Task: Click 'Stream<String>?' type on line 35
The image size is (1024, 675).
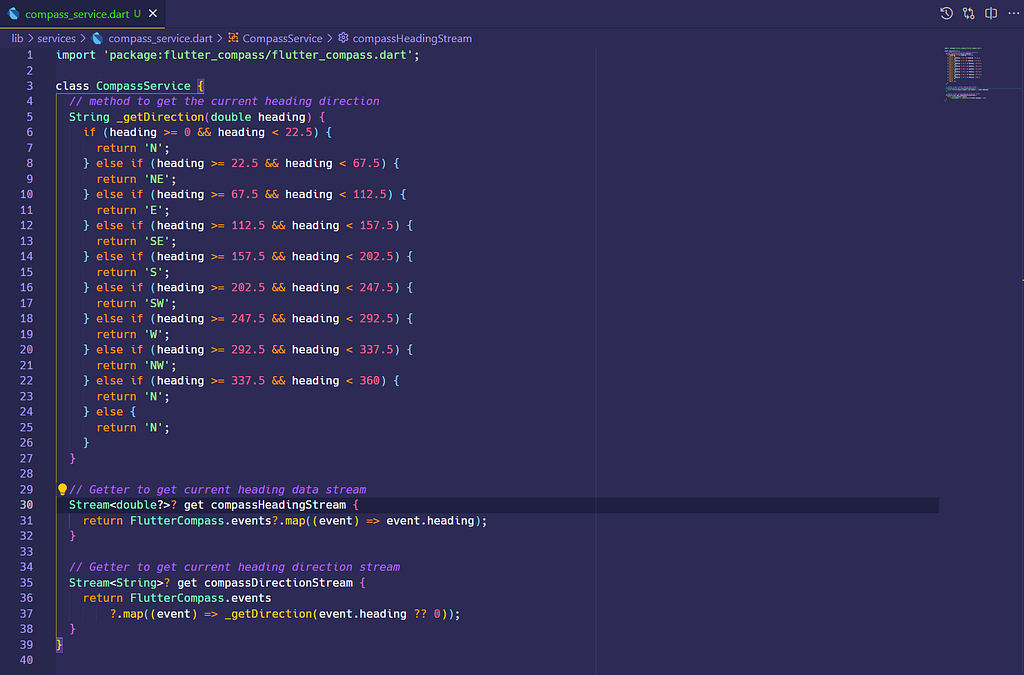Action: (120, 583)
